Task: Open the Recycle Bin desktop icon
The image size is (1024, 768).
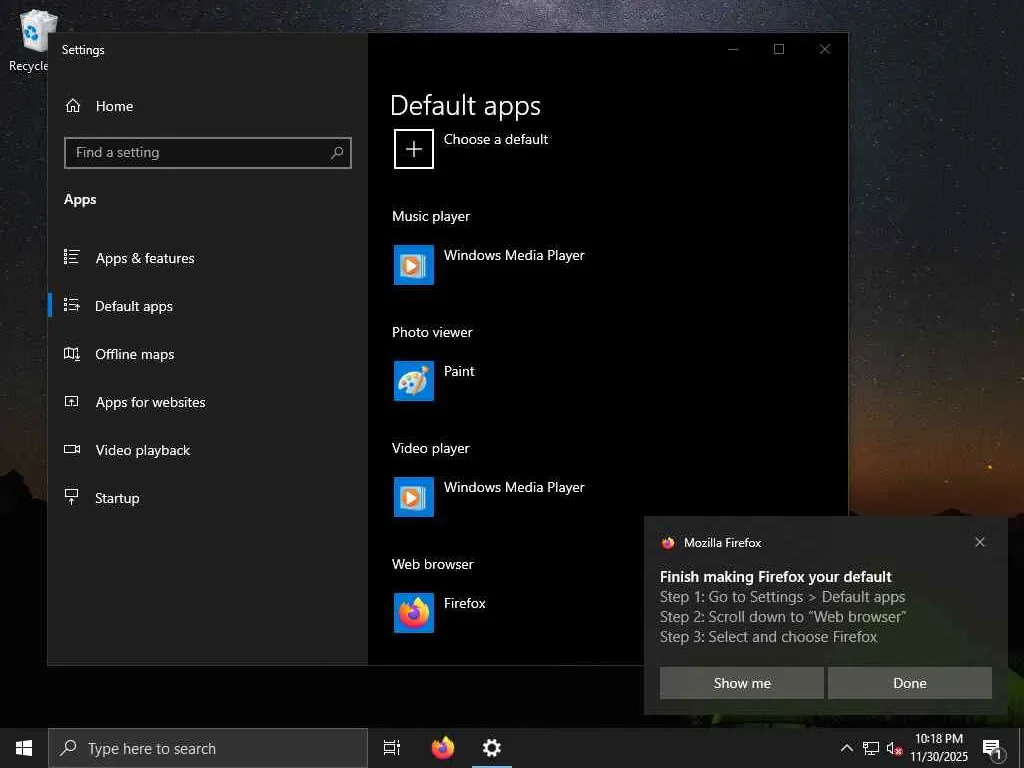Action: pyautogui.click(x=37, y=40)
